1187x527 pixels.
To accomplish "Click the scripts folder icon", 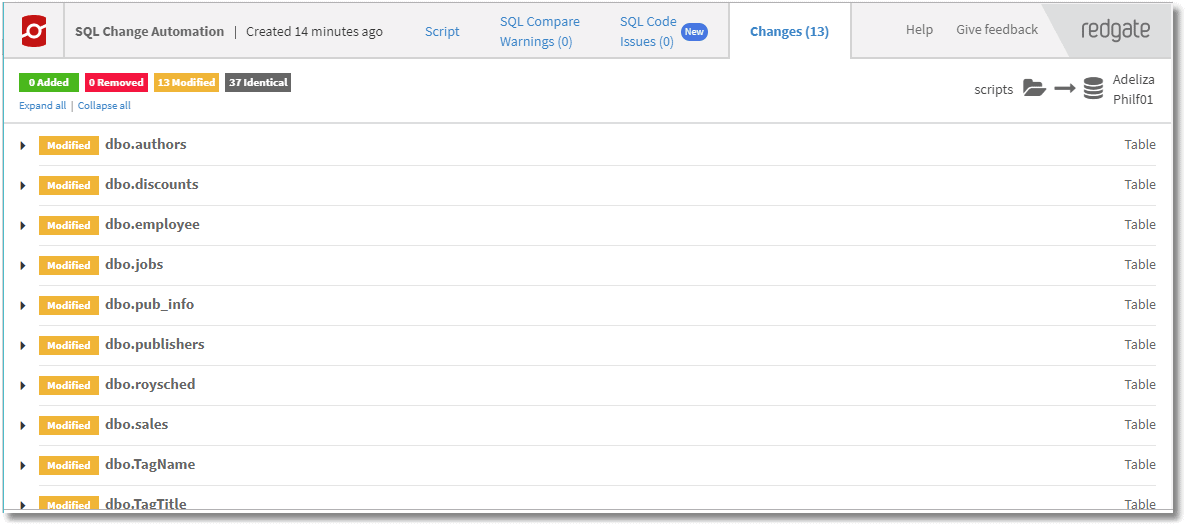I will [1034, 89].
